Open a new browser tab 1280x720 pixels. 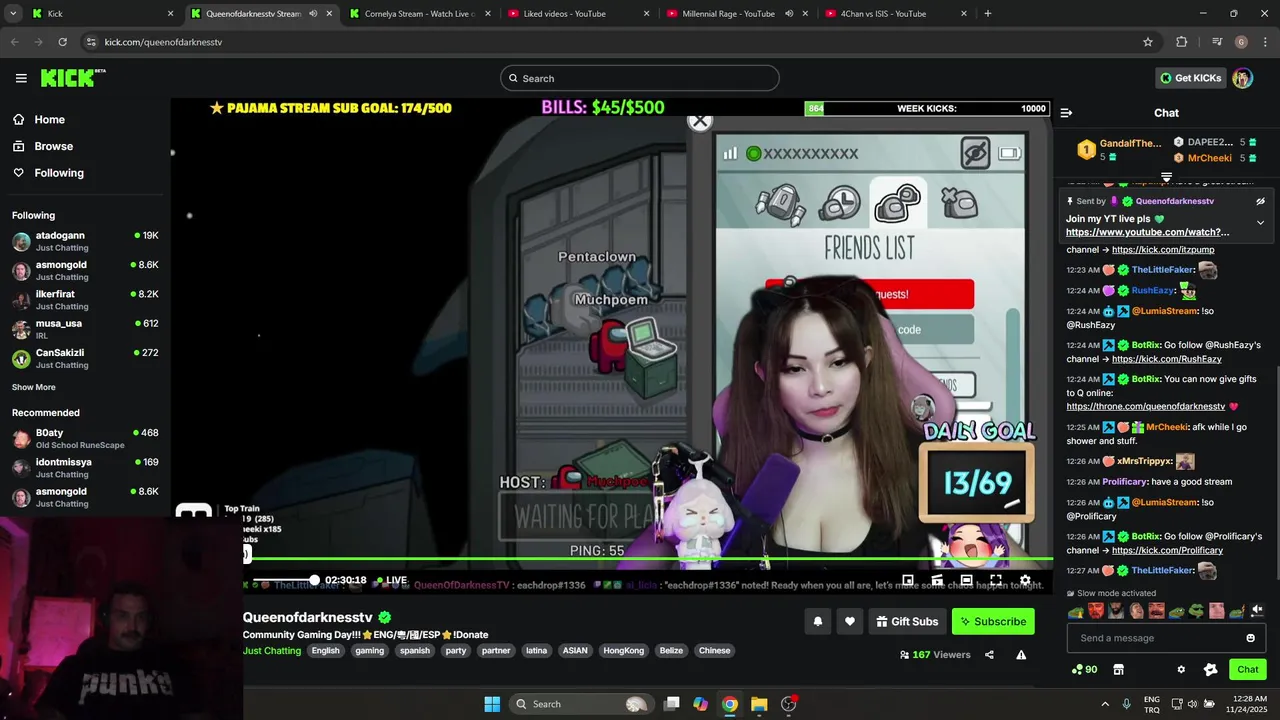(x=988, y=14)
